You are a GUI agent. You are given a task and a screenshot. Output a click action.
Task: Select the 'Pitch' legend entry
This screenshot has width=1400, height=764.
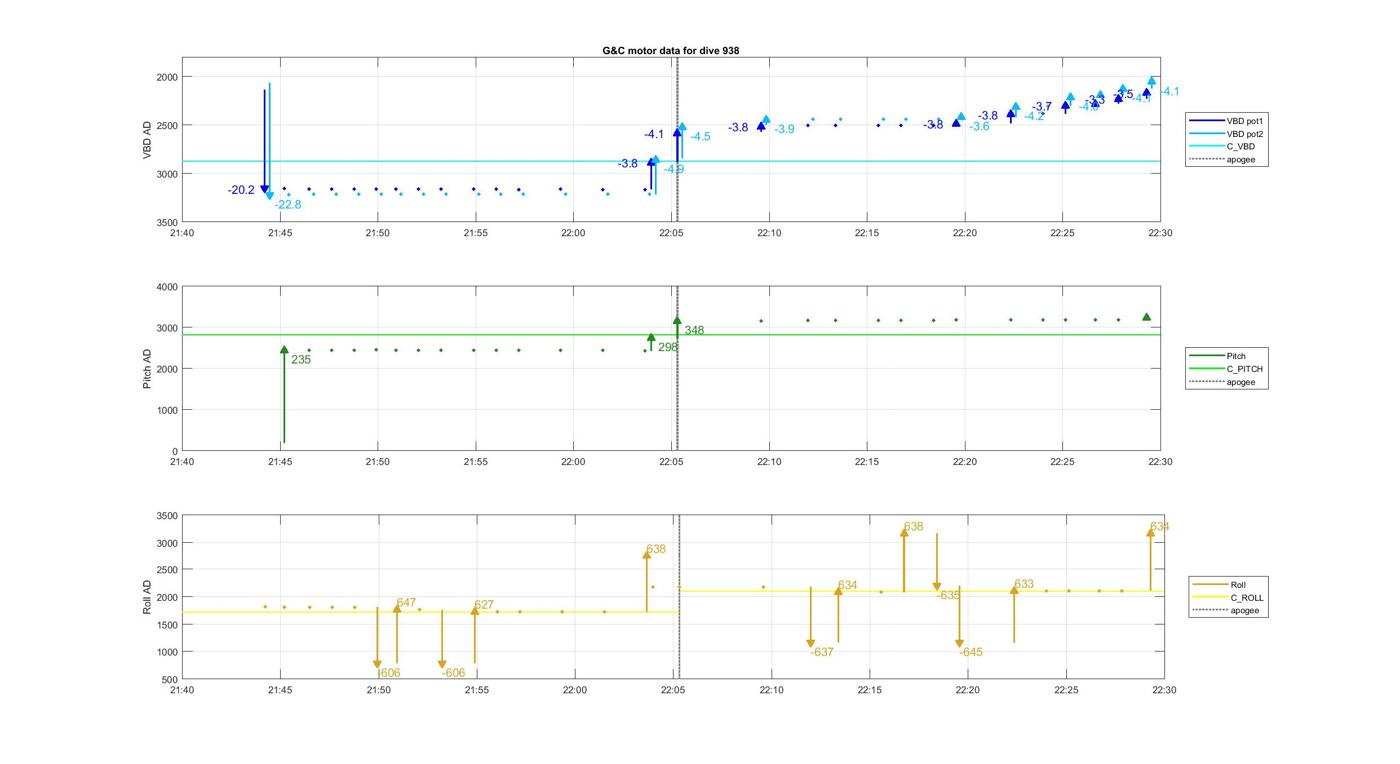click(x=1217, y=356)
